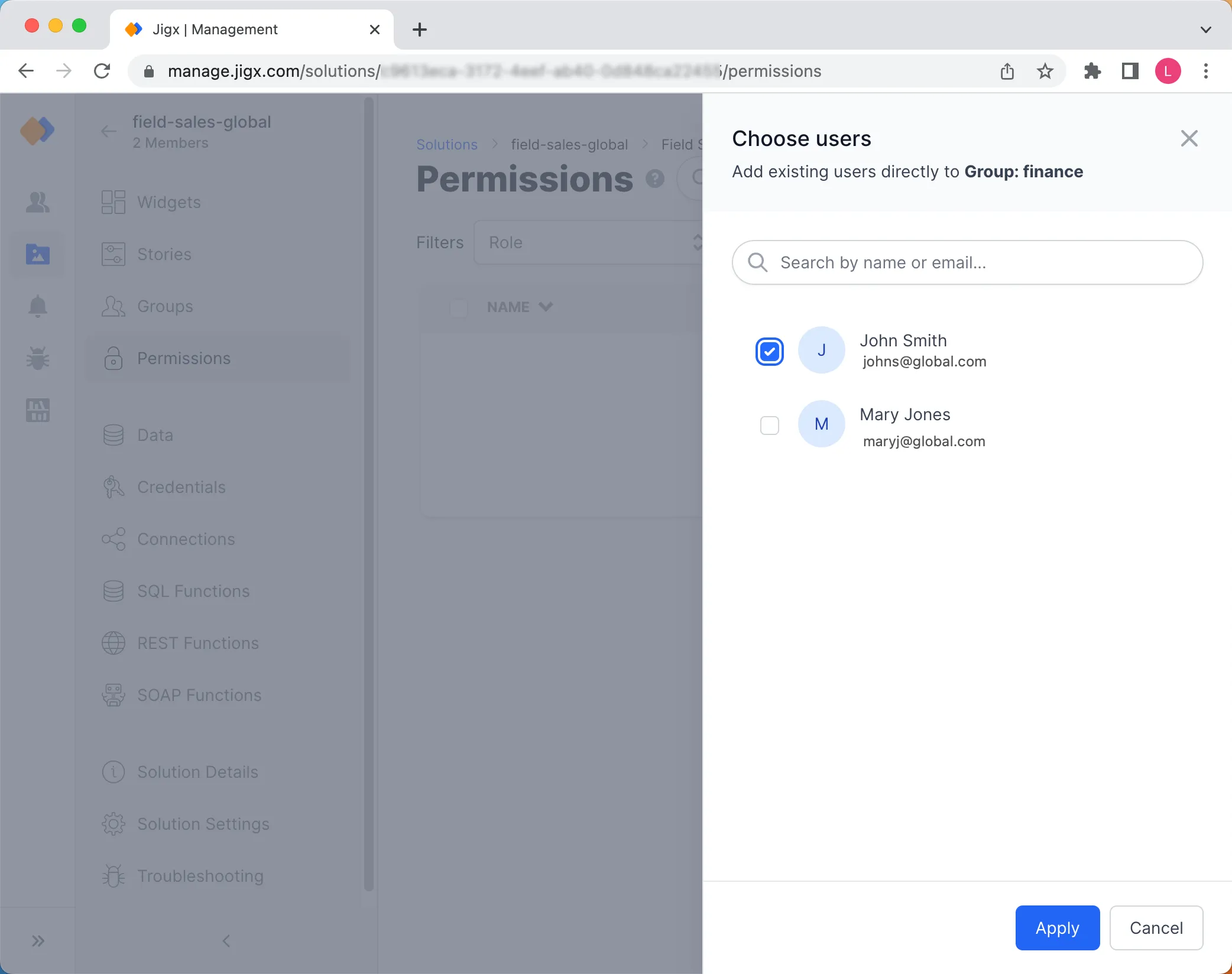Enable checkbox for Mary Jones

[770, 425]
